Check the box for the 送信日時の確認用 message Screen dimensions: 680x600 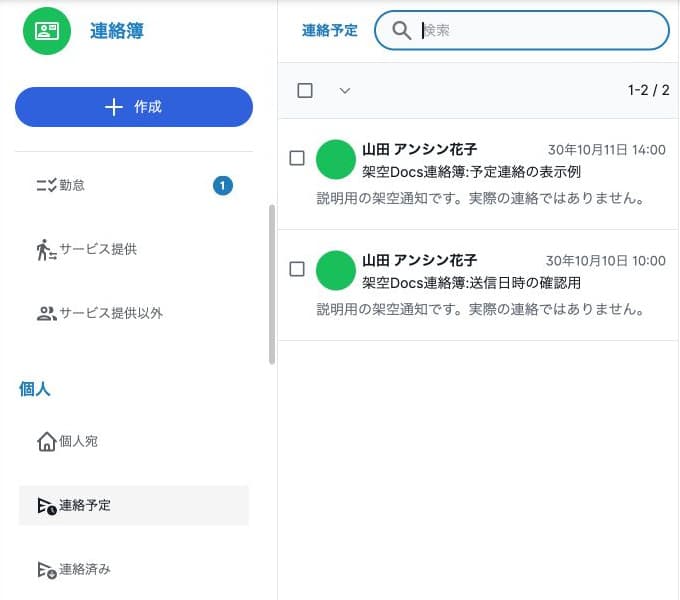tap(297, 269)
